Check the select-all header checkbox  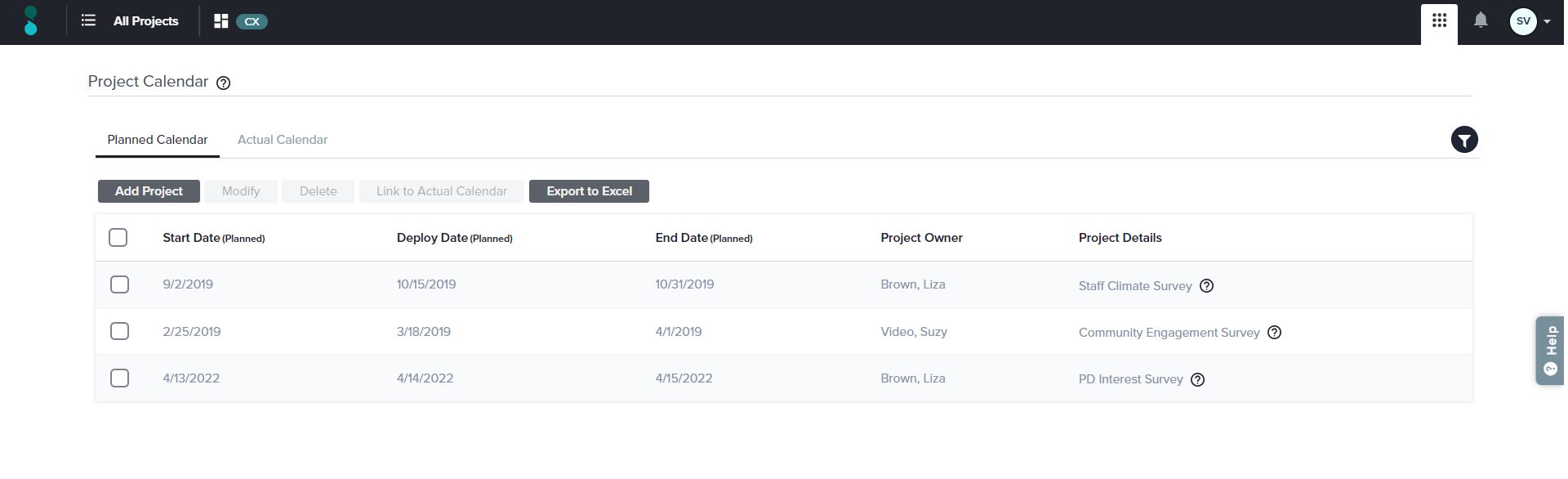tap(118, 238)
